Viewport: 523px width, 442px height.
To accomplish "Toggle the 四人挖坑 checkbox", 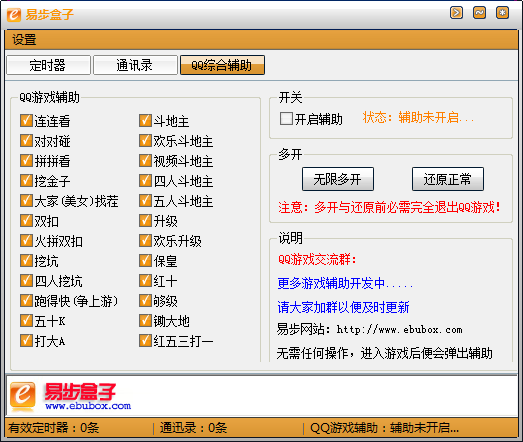I will (26, 281).
